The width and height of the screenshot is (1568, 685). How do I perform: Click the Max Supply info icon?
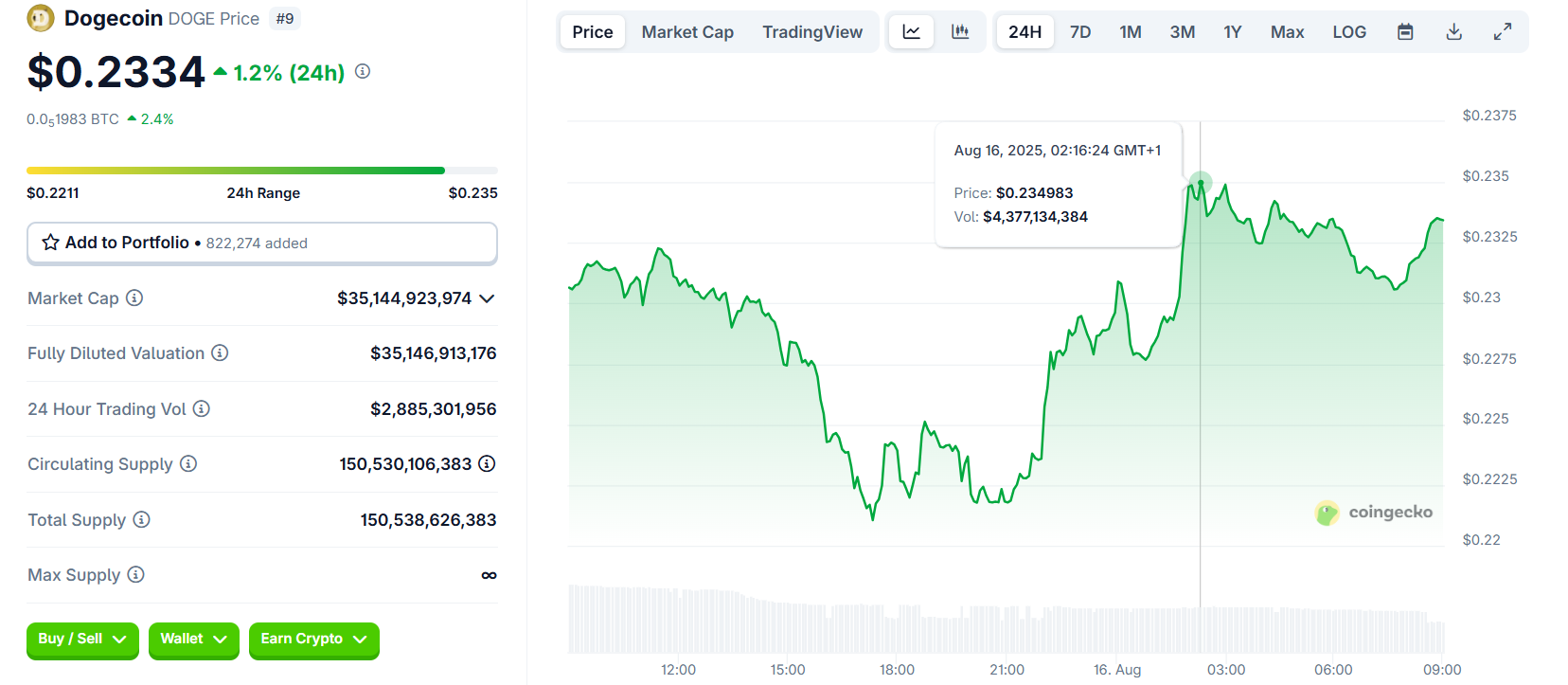tap(135, 574)
